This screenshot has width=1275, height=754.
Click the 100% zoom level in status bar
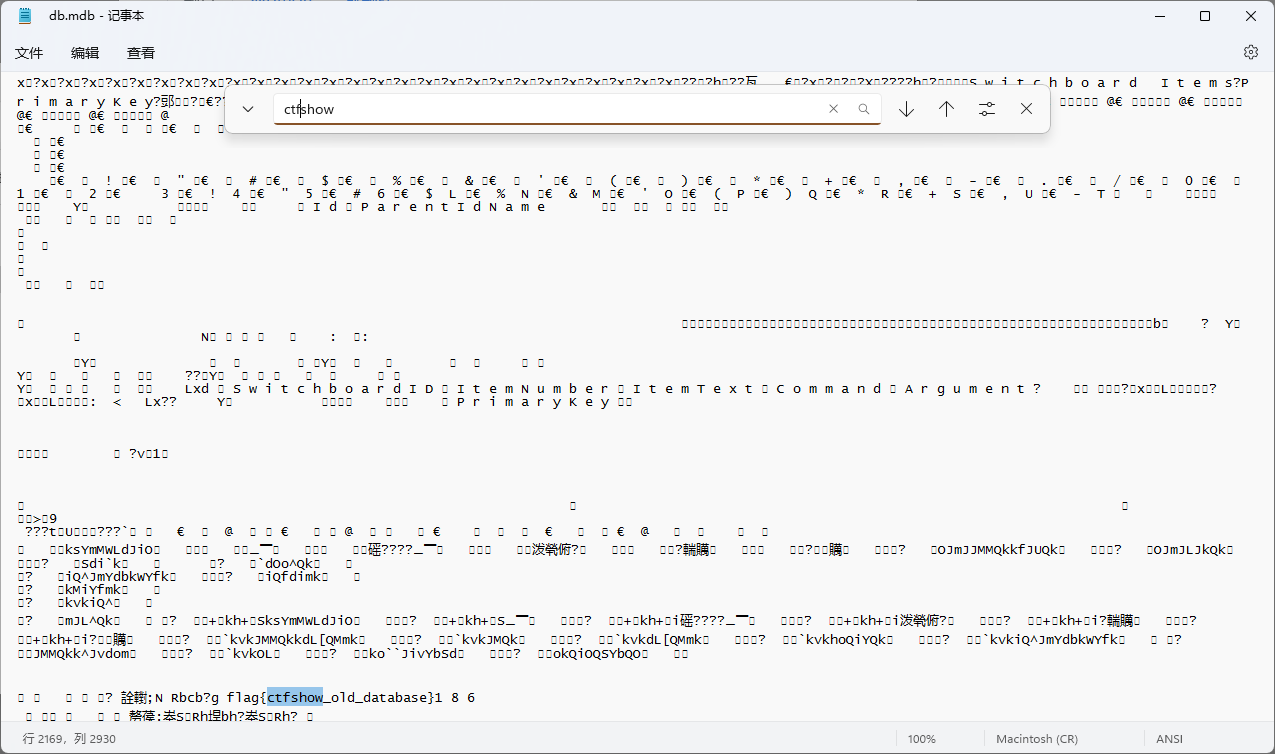click(x=922, y=739)
